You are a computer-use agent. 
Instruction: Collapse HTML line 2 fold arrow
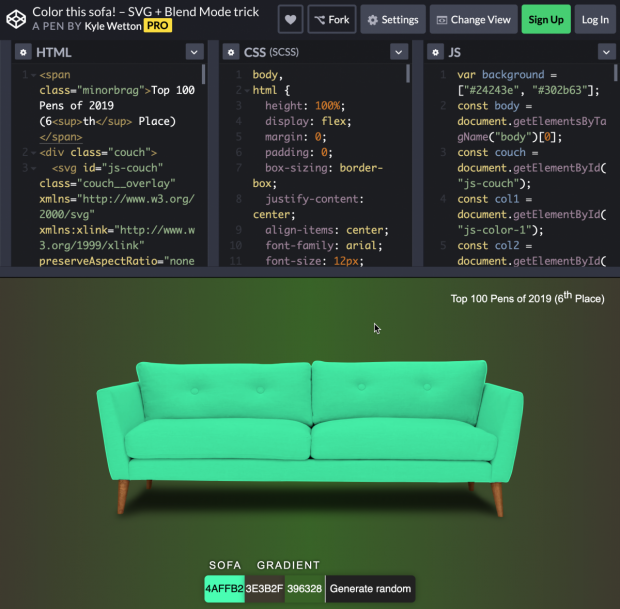pos(34,153)
